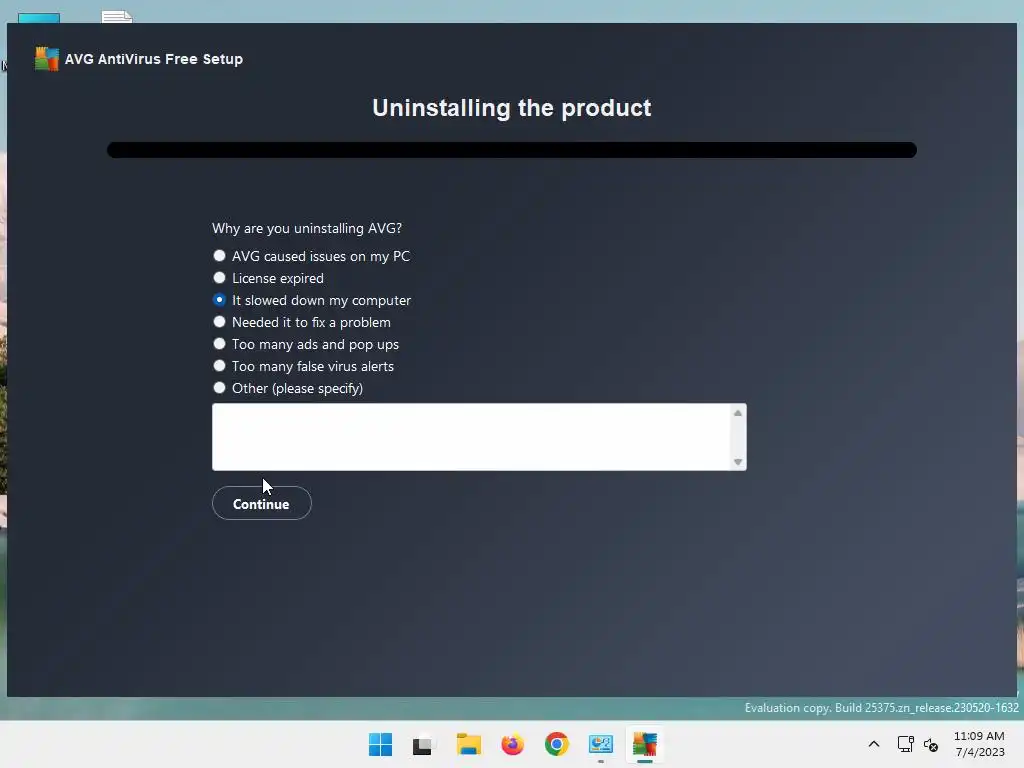
Task: Launch Firefox from the taskbar
Action: (x=513, y=744)
